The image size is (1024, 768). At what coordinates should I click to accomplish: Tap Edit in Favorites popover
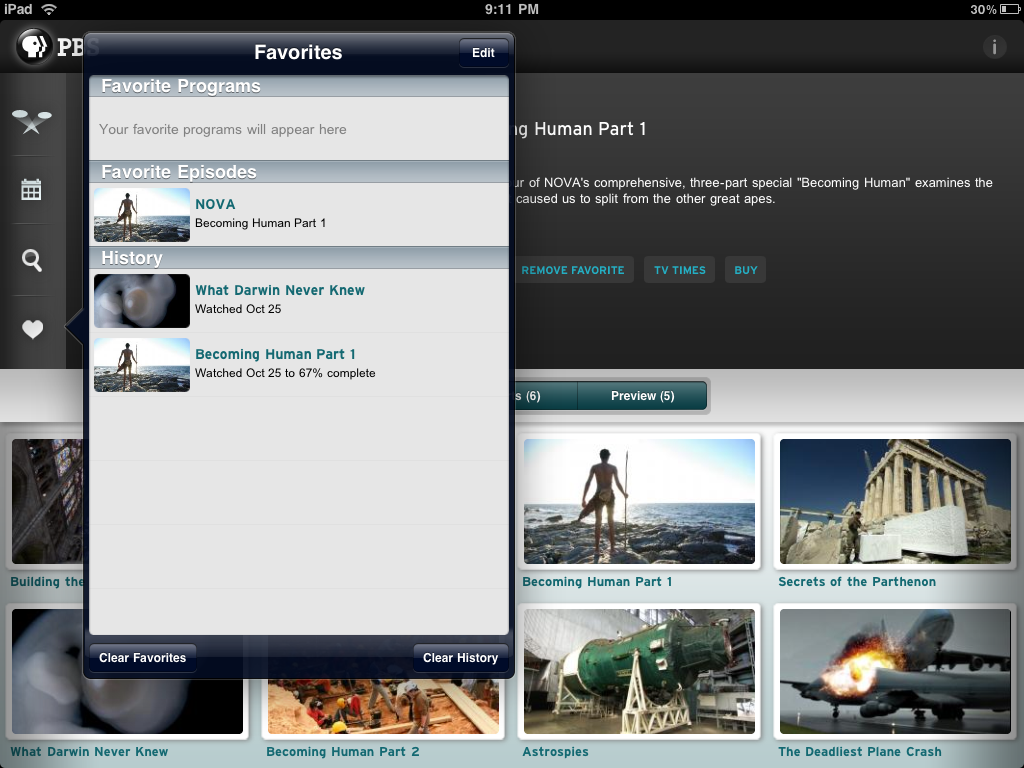pos(483,53)
